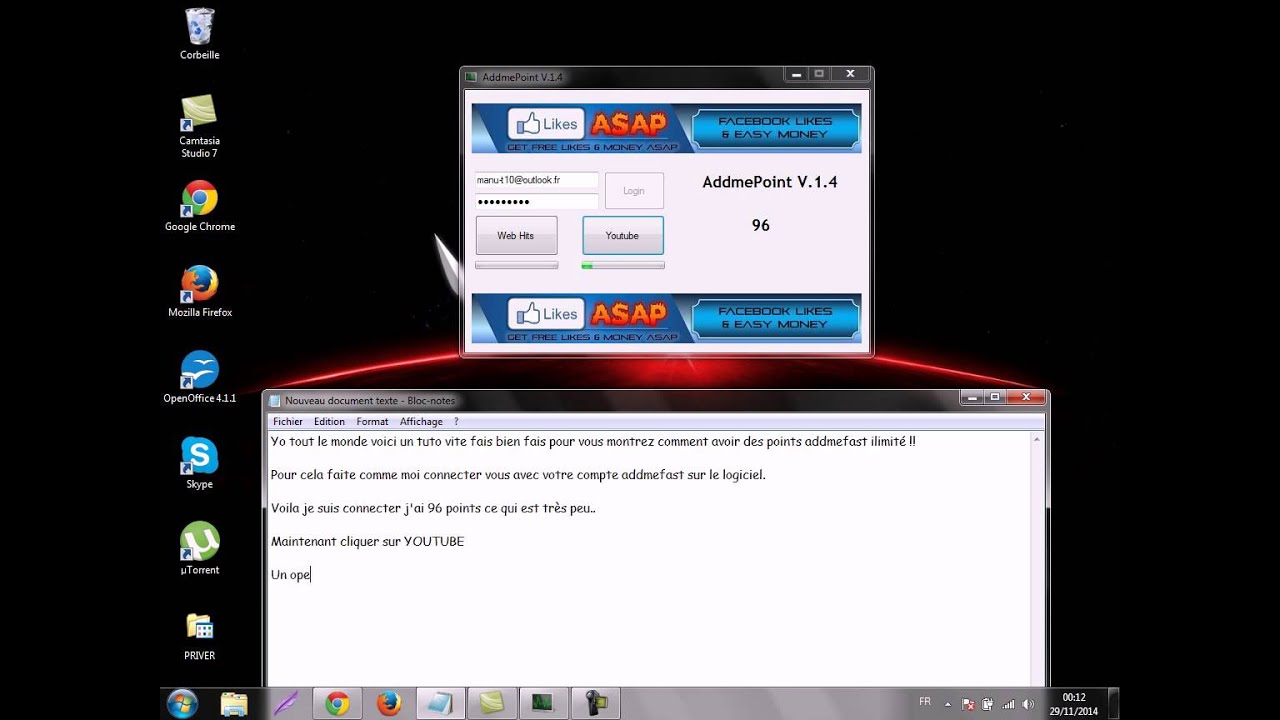The width and height of the screenshot is (1280, 720).
Task: Open Windows Explorer from the taskbar
Action: (234, 704)
